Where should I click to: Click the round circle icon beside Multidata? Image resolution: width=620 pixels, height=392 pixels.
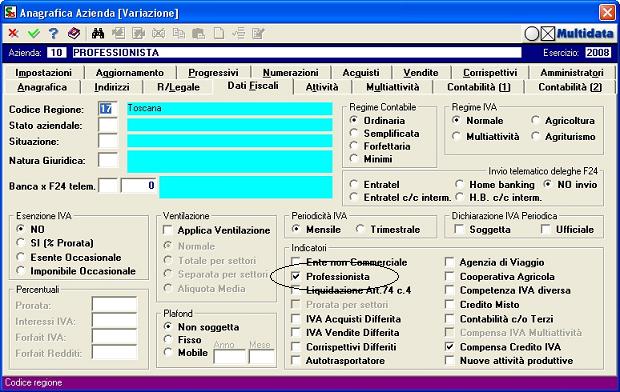point(531,34)
